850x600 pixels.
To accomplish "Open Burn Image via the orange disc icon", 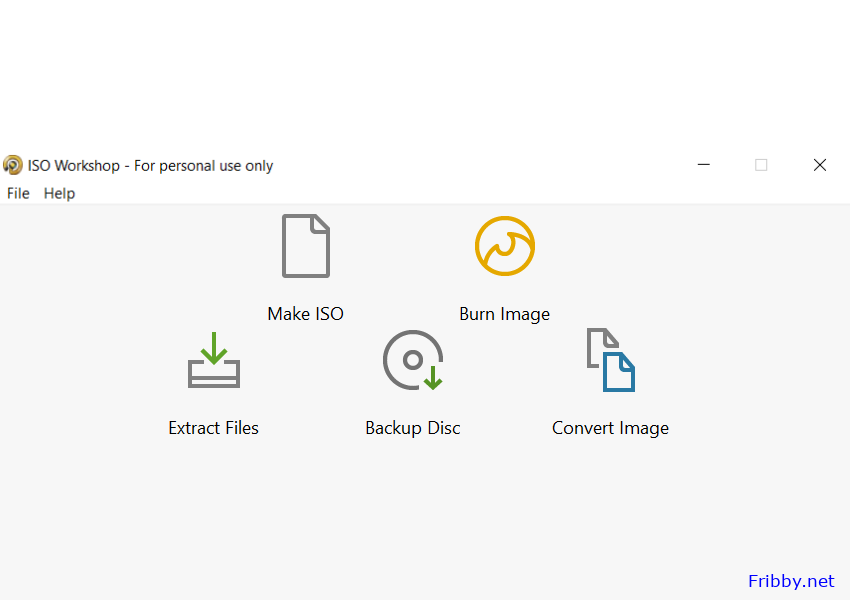I will (505, 246).
